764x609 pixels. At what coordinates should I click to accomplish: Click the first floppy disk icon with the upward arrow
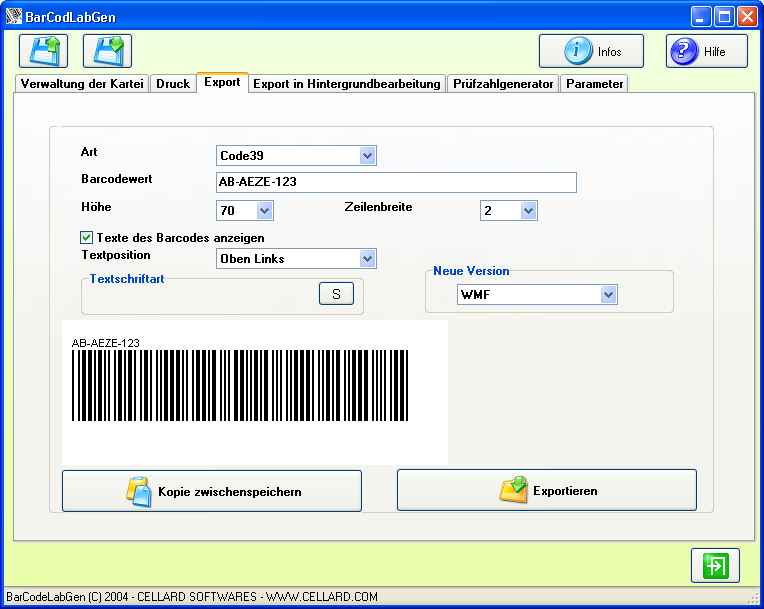coord(43,51)
